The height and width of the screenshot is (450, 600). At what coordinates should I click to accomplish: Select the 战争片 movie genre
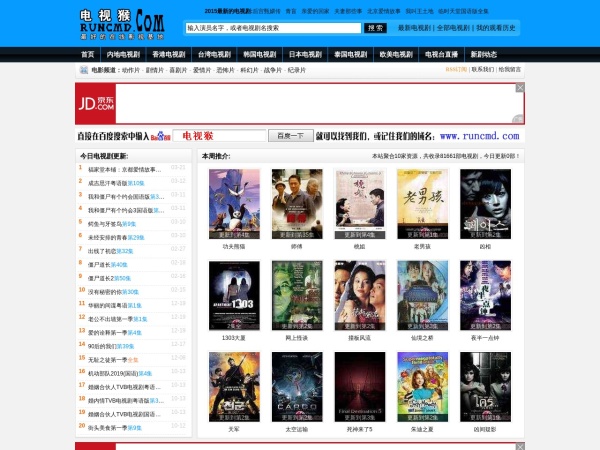[273, 70]
